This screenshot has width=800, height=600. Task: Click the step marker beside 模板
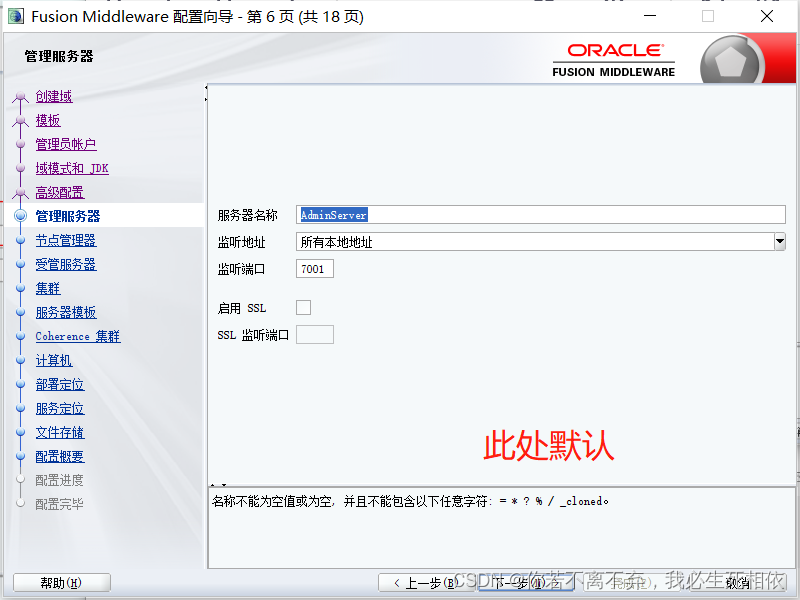click(20, 120)
